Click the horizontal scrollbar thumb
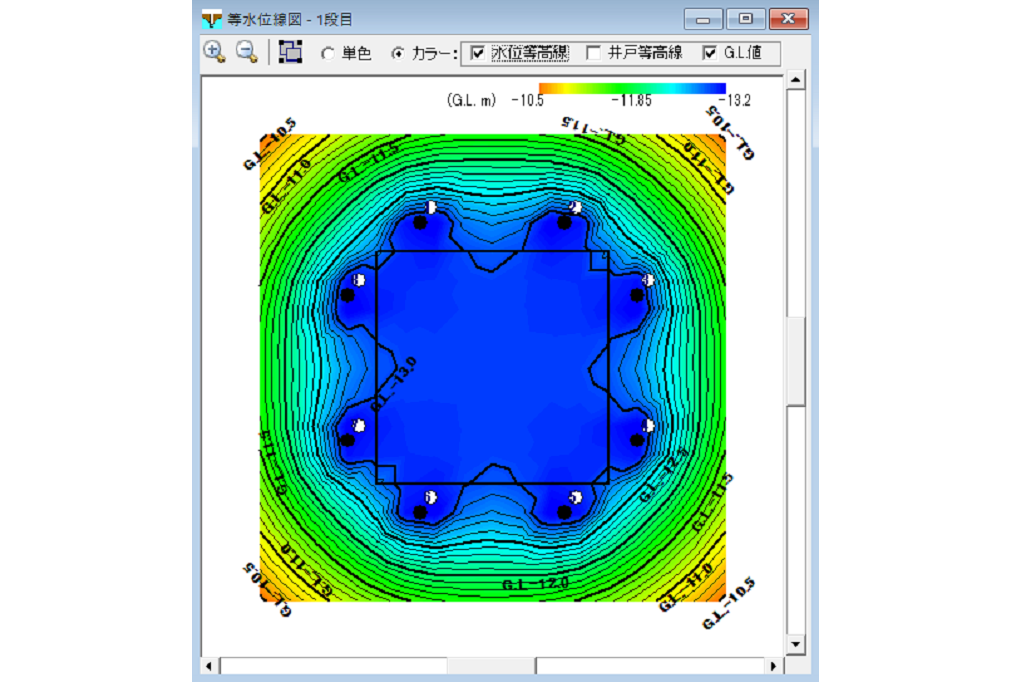Image resolution: width=1024 pixels, height=682 pixels. (x=491, y=666)
